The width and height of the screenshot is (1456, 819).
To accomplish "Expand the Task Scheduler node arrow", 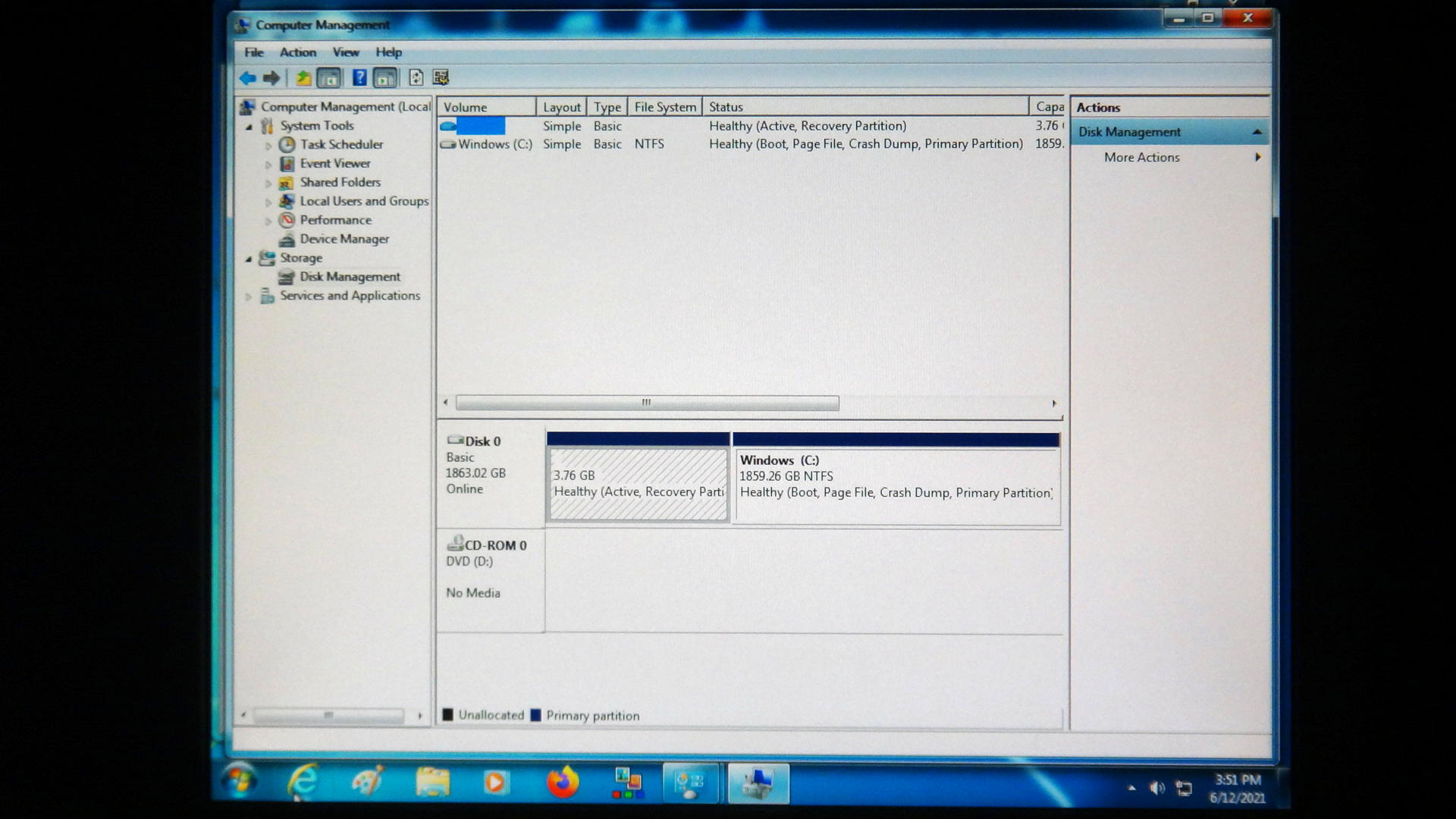I will pos(268,146).
